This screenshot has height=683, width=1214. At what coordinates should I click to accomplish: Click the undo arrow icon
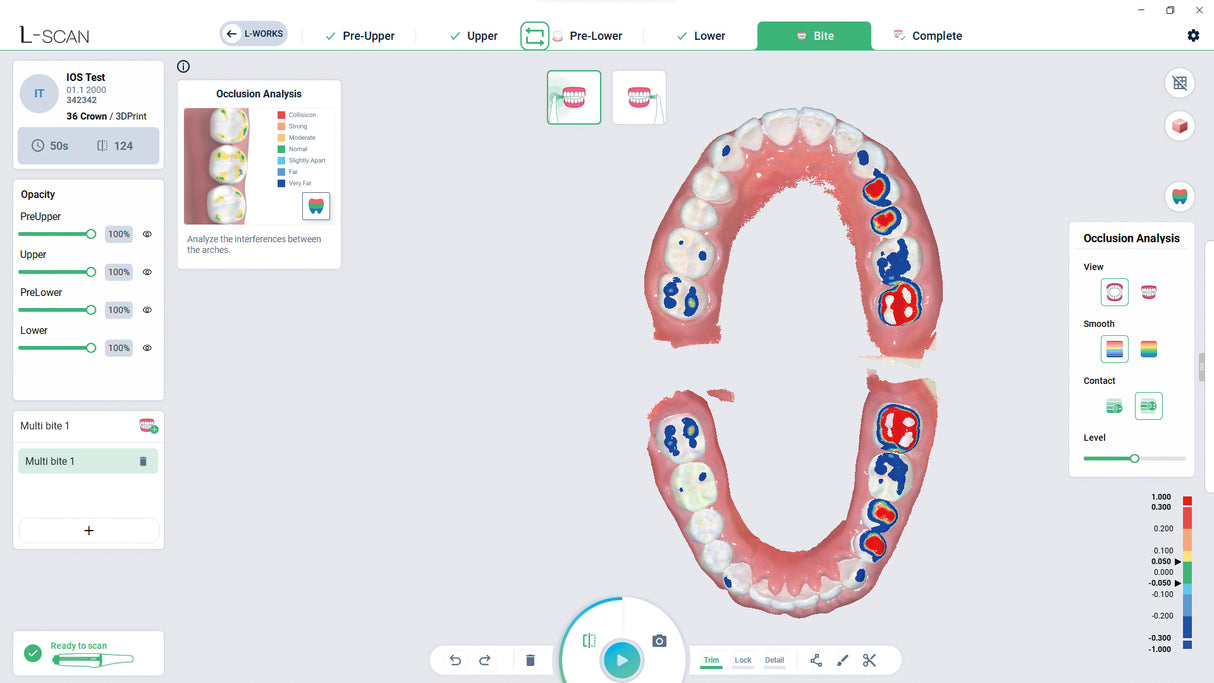pos(454,660)
